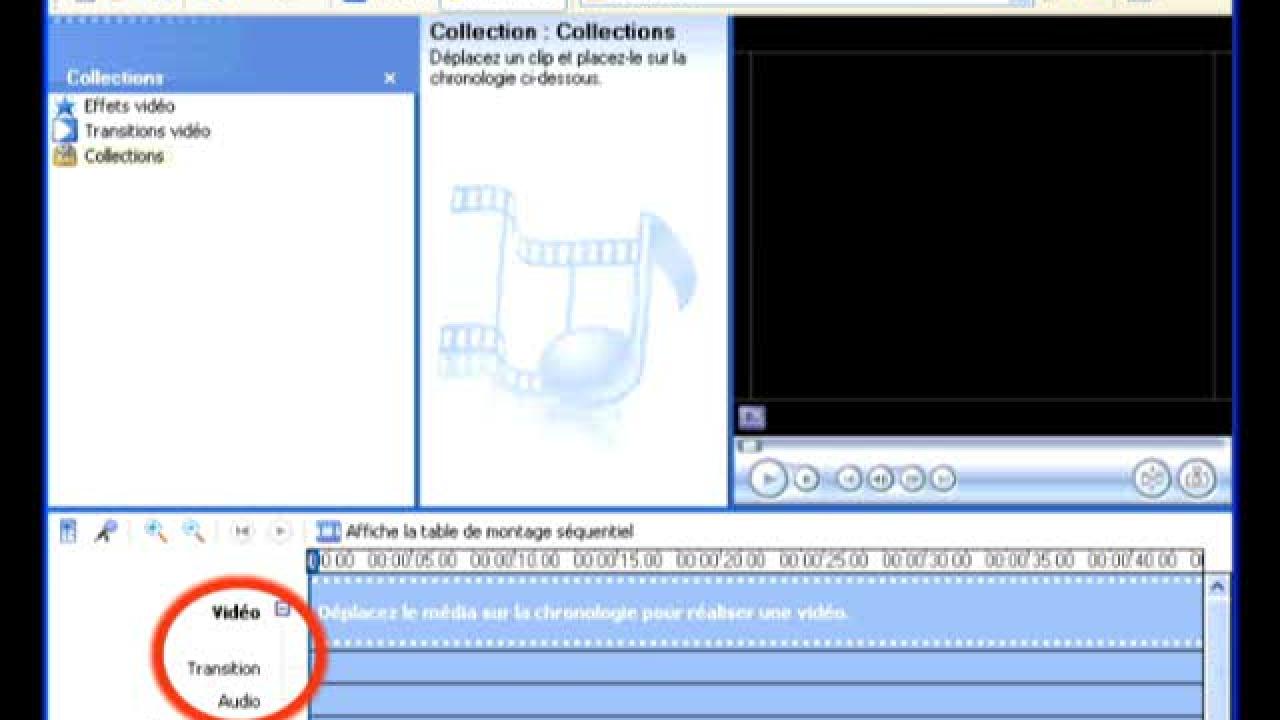Viewport: 1280px width, 720px height.
Task: Click the 00:00:40.00 ruler mark
Action: tap(1133, 561)
